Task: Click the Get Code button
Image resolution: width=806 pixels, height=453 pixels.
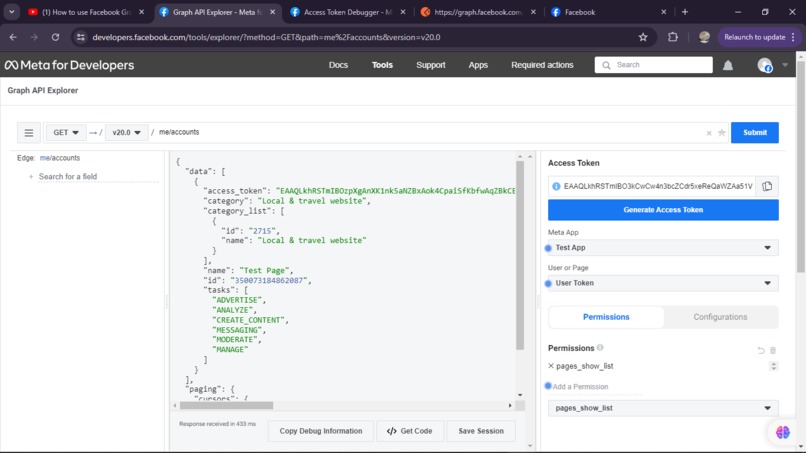Action: pos(410,431)
